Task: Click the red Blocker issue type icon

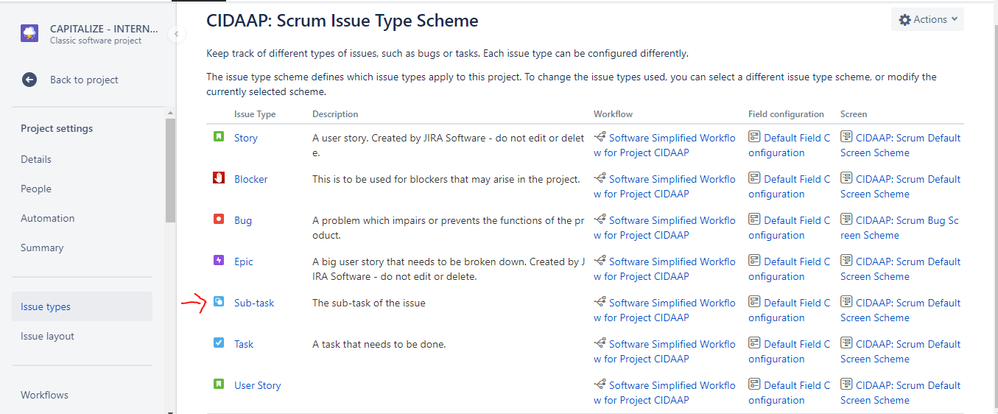Action: click(x=218, y=178)
